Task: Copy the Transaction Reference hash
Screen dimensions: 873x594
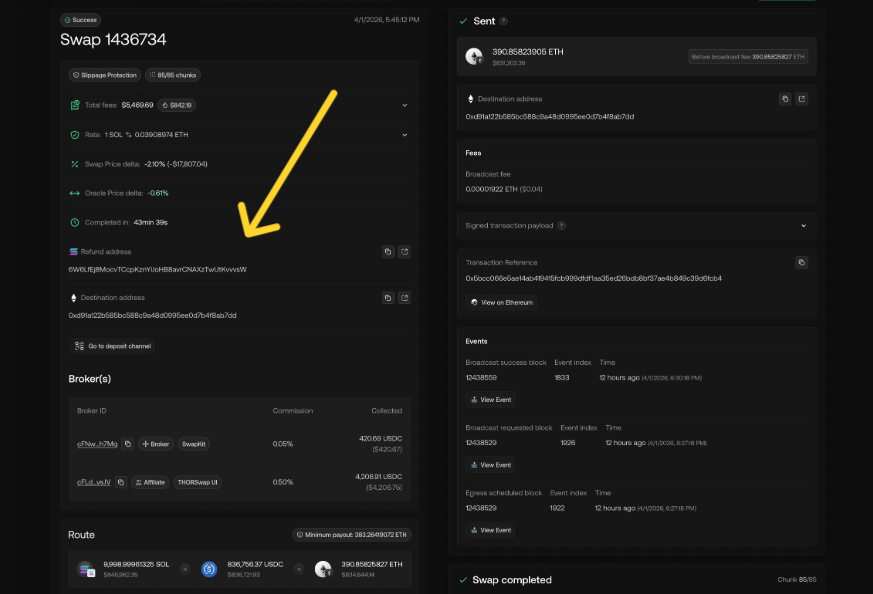Action: pyautogui.click(x=802, y=261)
